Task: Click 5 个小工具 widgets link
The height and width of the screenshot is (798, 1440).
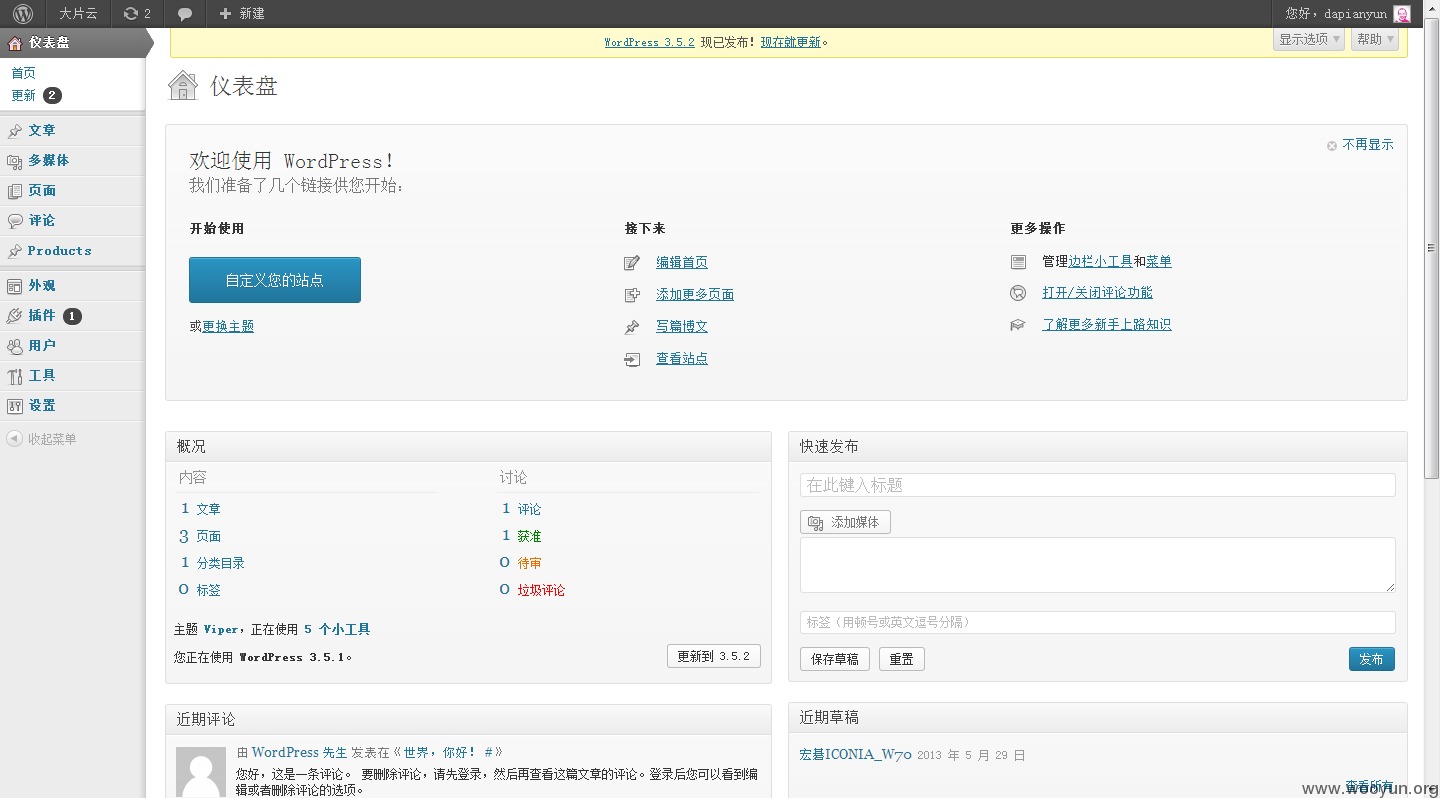Action: (337, 629)
